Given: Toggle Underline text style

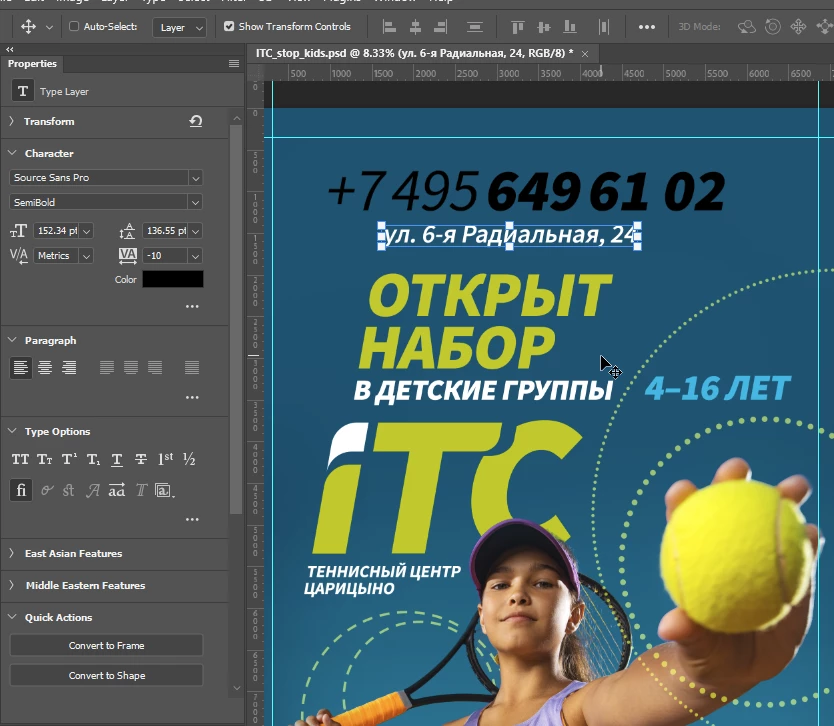Looking at the screenshot, I should click(x=117, y=459).
